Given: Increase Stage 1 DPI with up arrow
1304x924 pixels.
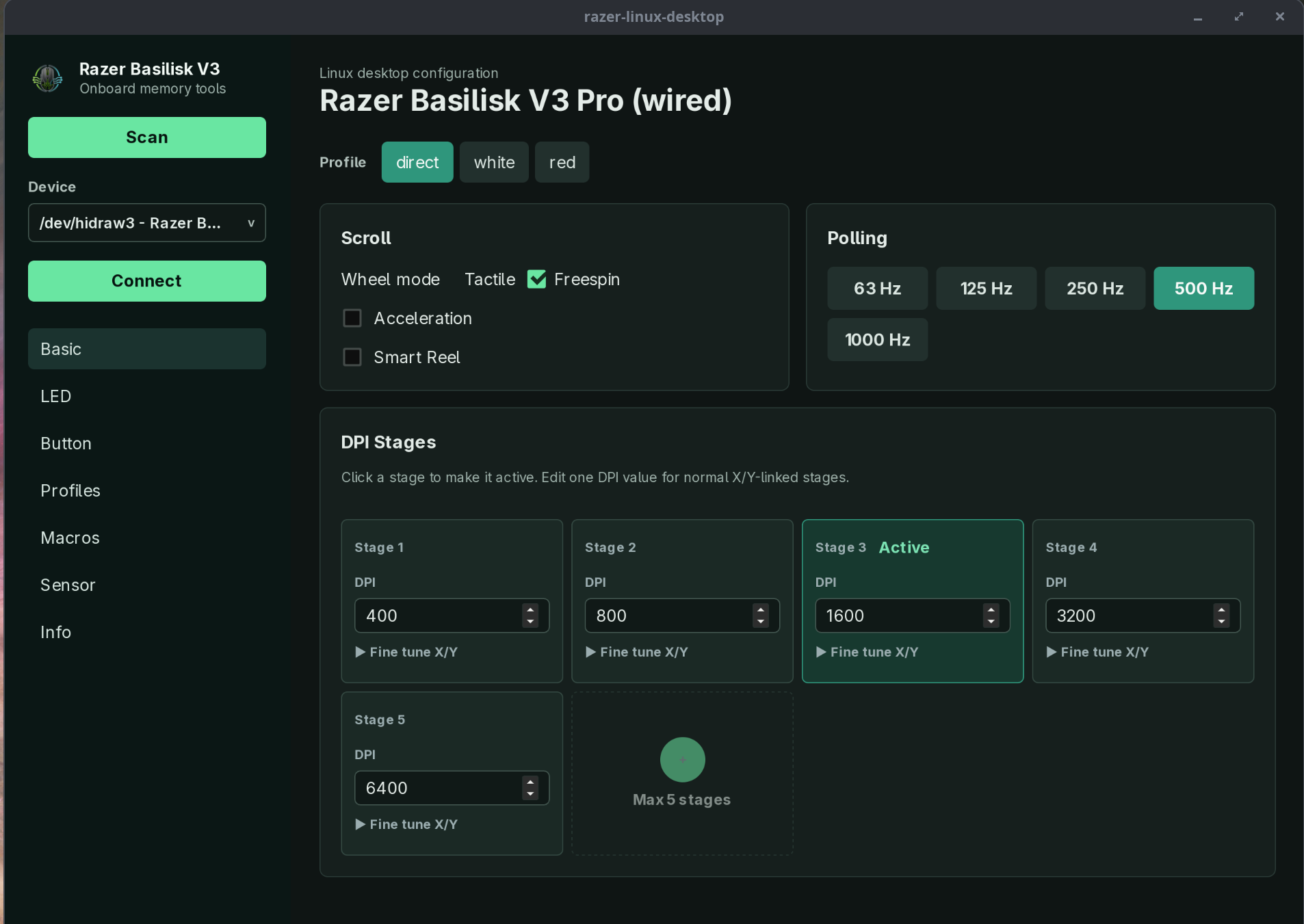Looking at the screenshot, I should click(530, 610).
